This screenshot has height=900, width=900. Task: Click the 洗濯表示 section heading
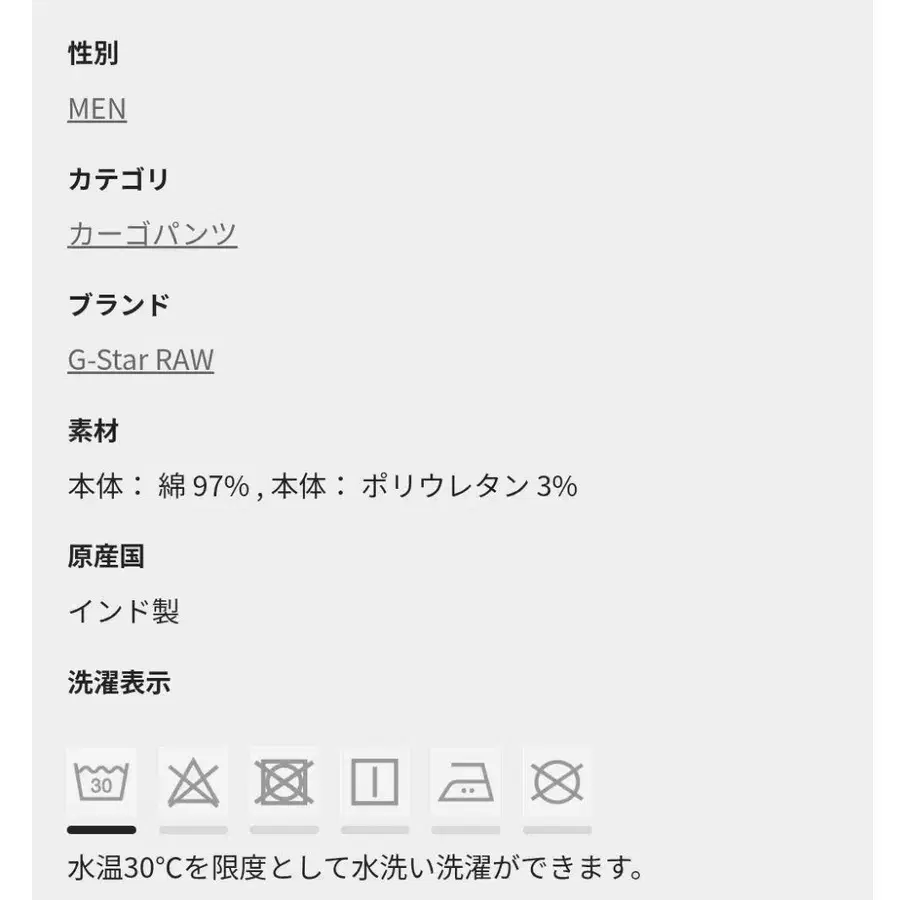119,683
